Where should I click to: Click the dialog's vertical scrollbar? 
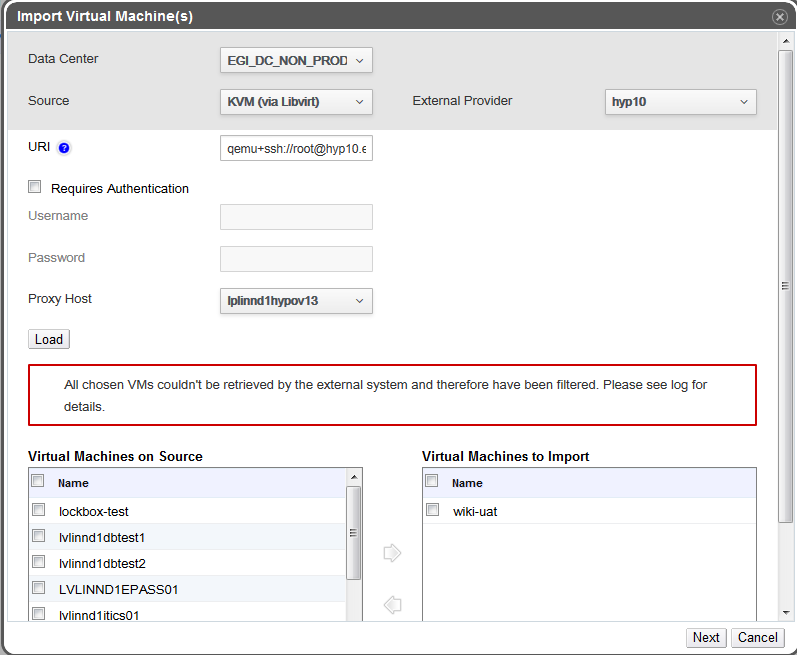(785, 285)
